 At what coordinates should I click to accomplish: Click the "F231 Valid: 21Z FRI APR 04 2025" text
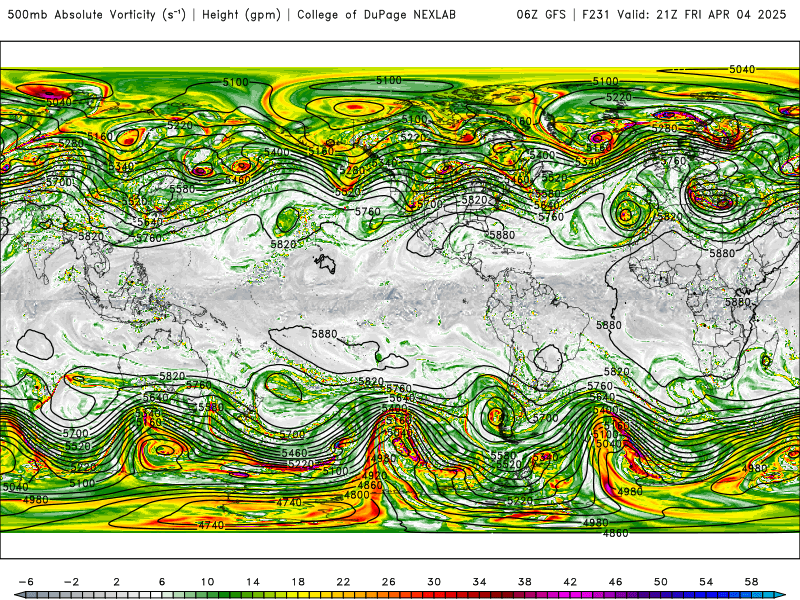pyautogui.click(x=684, y=15)
